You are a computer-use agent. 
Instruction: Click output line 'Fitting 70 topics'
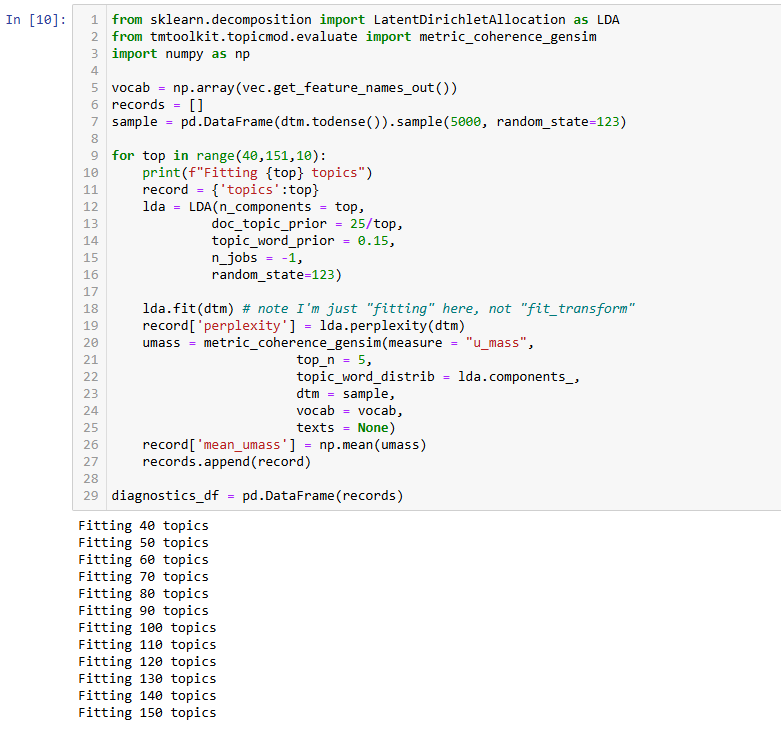click(x=143, y=576)
